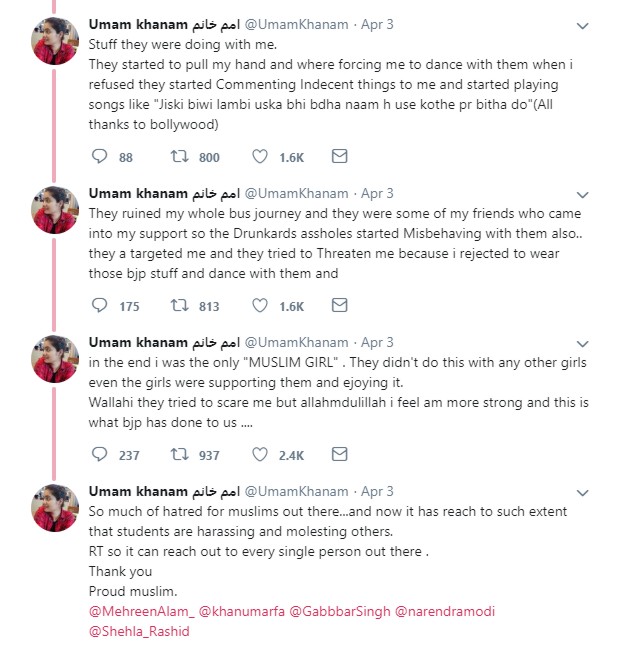The image size is (623, 649).
Task: Reply to the tweet with 88 replies
Action: point(99,156)
